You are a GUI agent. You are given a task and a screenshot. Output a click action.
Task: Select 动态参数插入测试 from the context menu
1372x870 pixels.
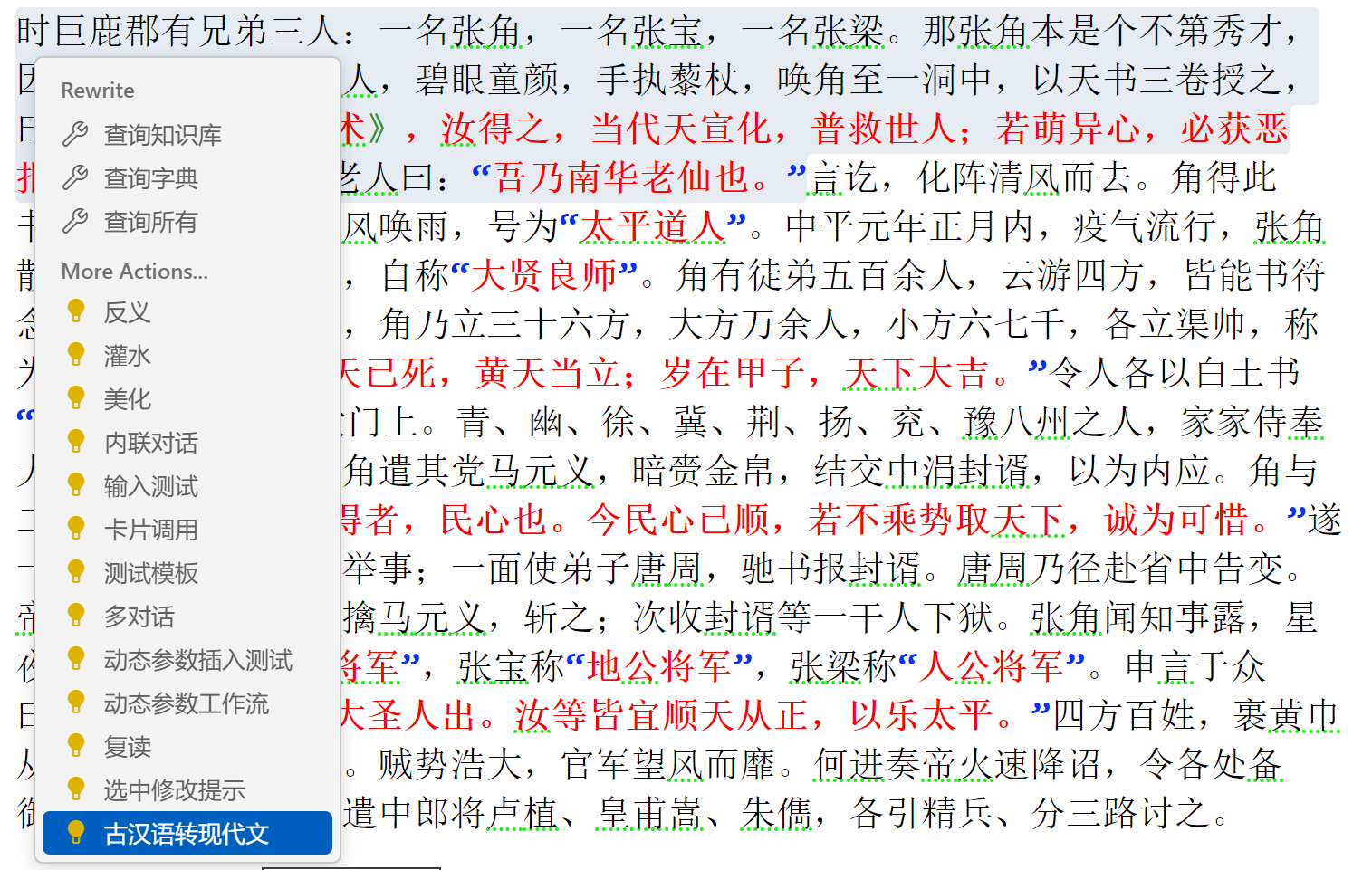pyautogui.click(x=197, y=660)
